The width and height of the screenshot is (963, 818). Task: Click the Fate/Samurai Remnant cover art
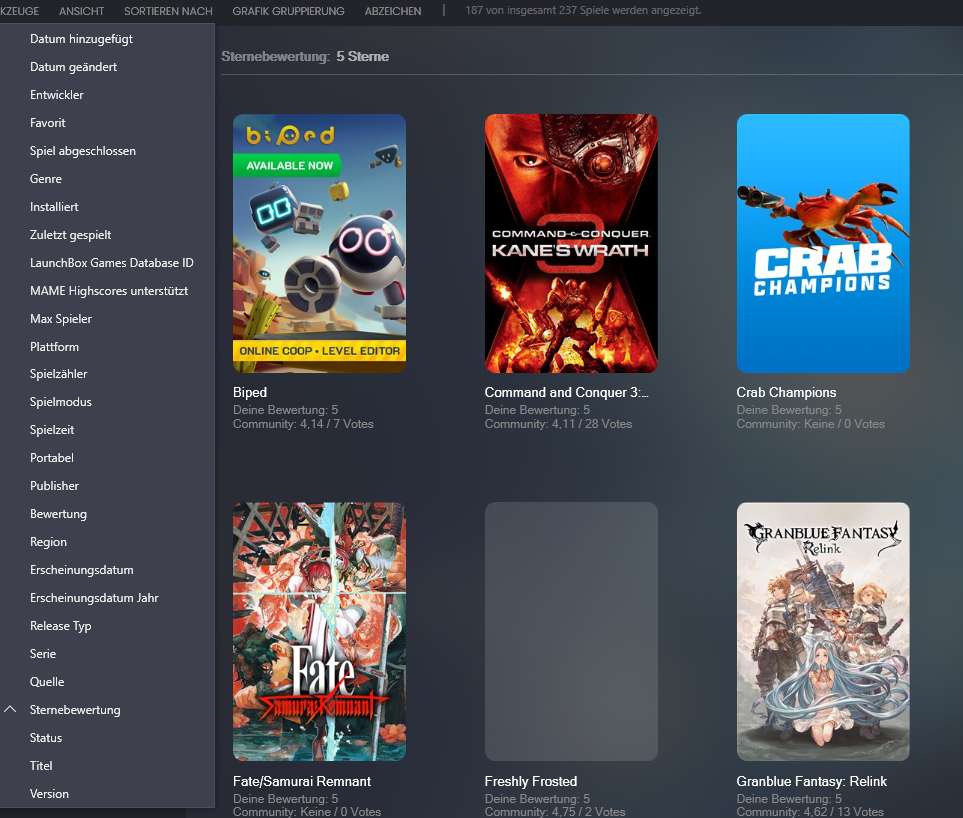click(x=319, y=632)
